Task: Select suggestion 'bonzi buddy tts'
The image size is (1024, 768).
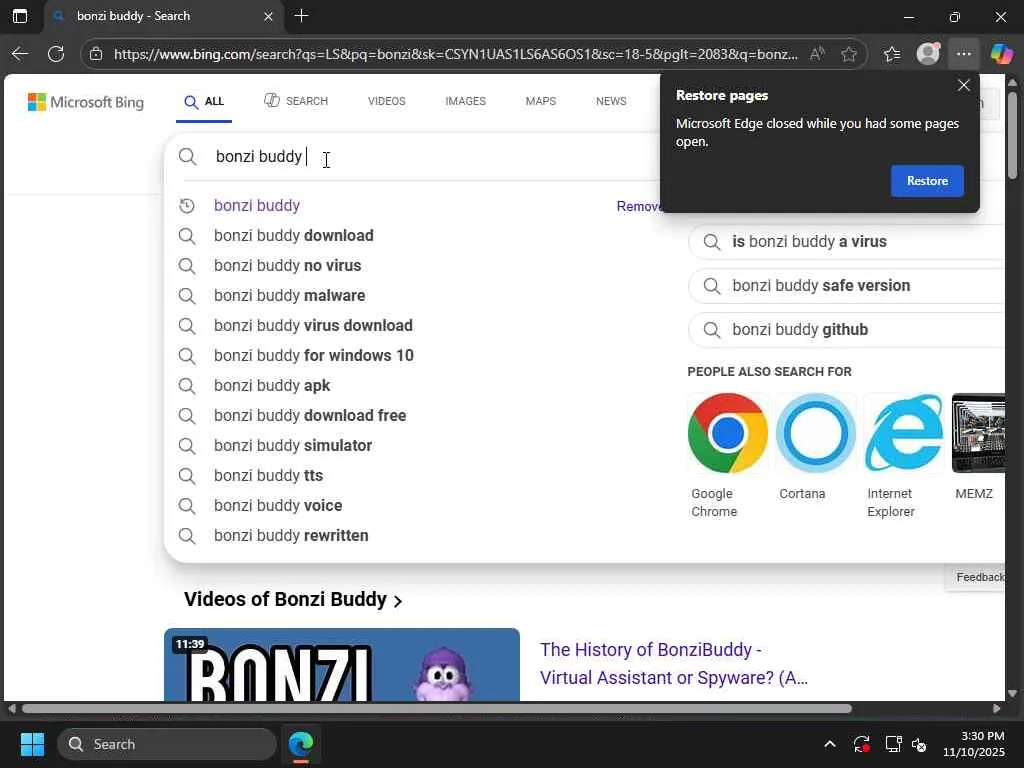Action: pyautogui.click(x=268, y=476)
